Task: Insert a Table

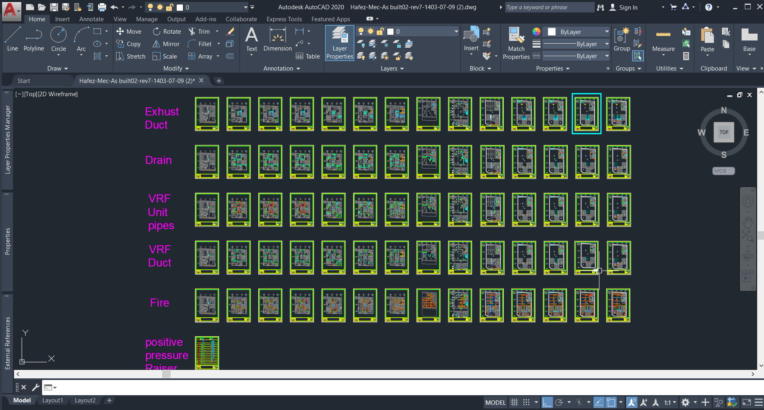Action: tap(308, 57)
